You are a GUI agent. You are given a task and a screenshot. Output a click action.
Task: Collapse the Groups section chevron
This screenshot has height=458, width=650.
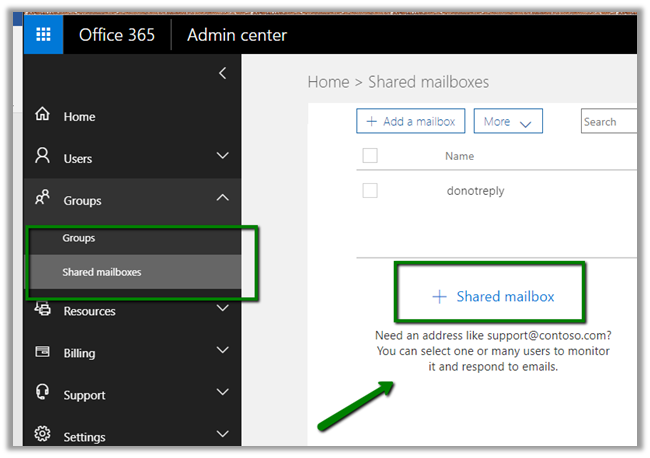pos(222,199)
